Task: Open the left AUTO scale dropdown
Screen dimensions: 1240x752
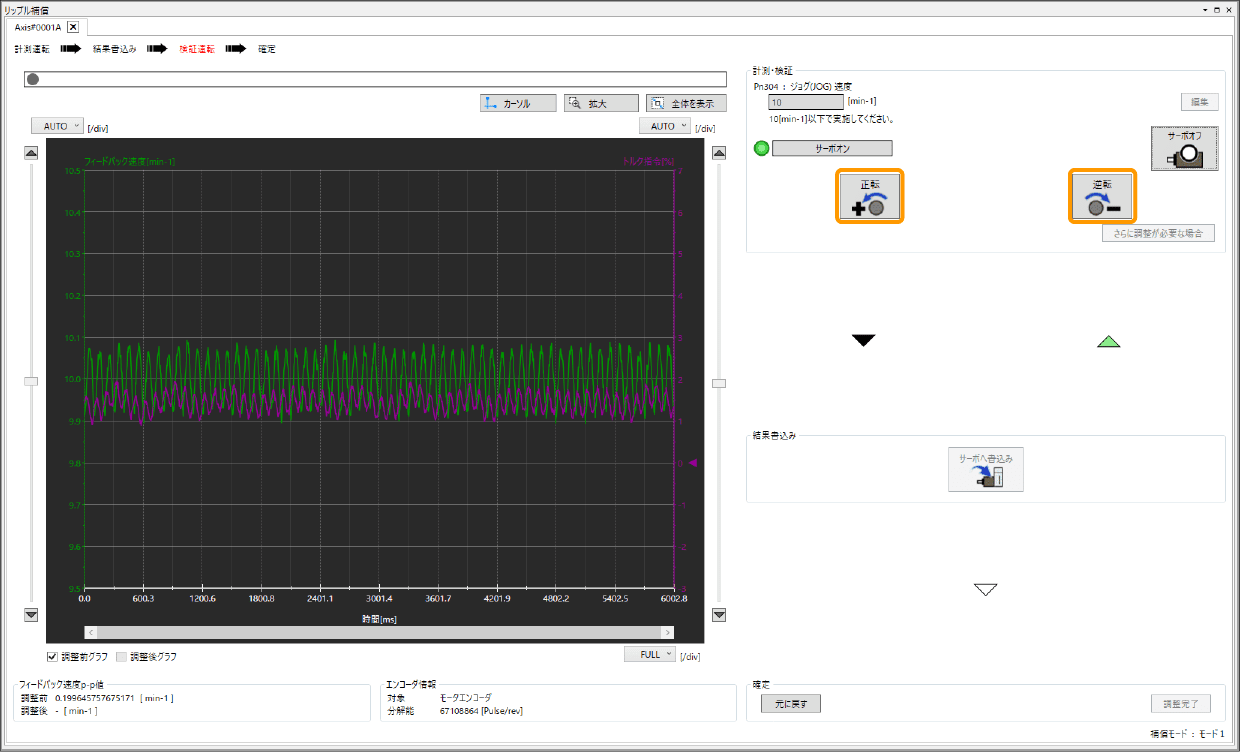Action: pyautogui.click(x=57, y=126)
